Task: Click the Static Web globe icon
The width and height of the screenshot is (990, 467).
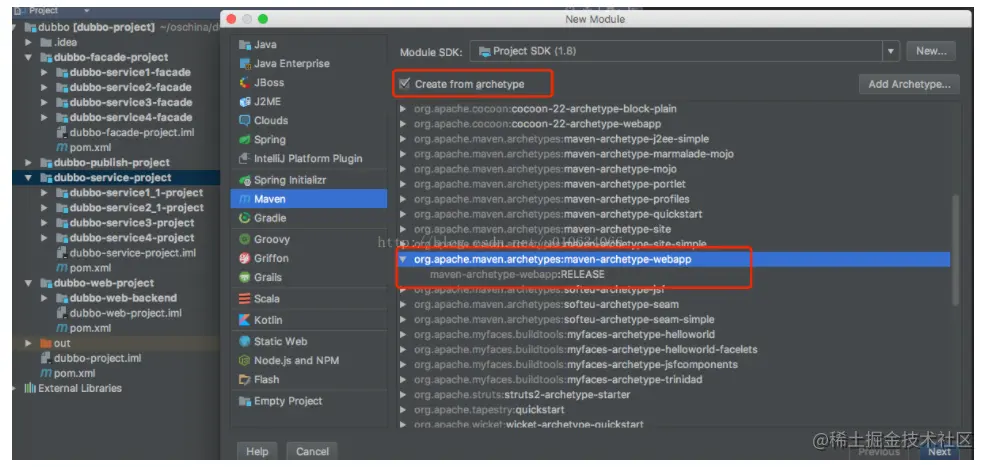Action: point(244,341)
